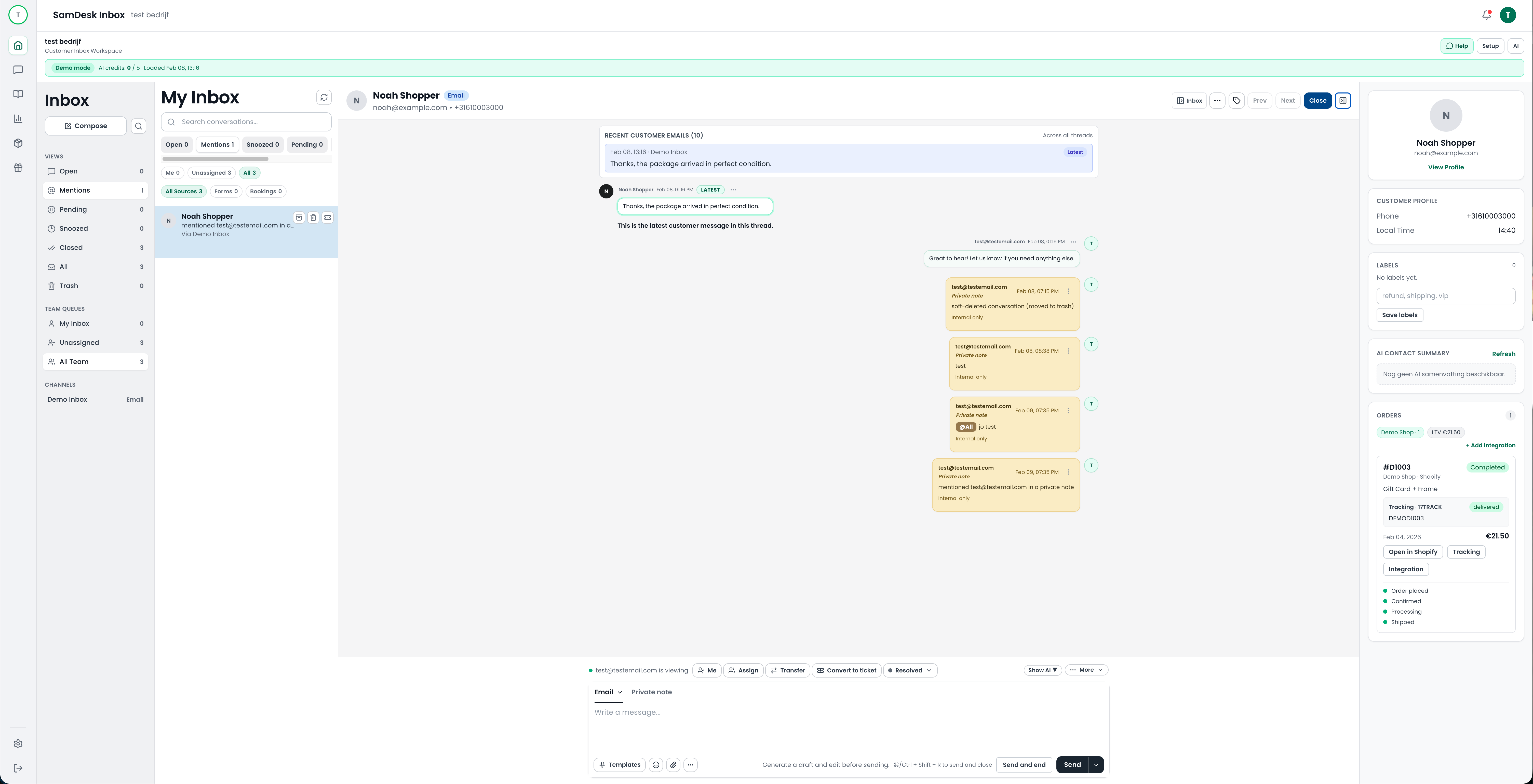Enable the Unassigned 3 filter chip

(x=211, y=172)
